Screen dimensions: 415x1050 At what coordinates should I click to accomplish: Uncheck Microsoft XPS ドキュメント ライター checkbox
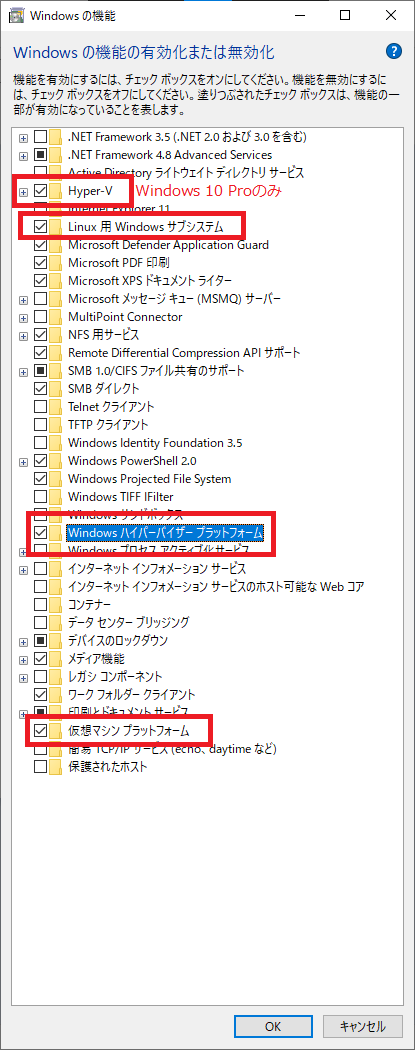tap(40, 281)
